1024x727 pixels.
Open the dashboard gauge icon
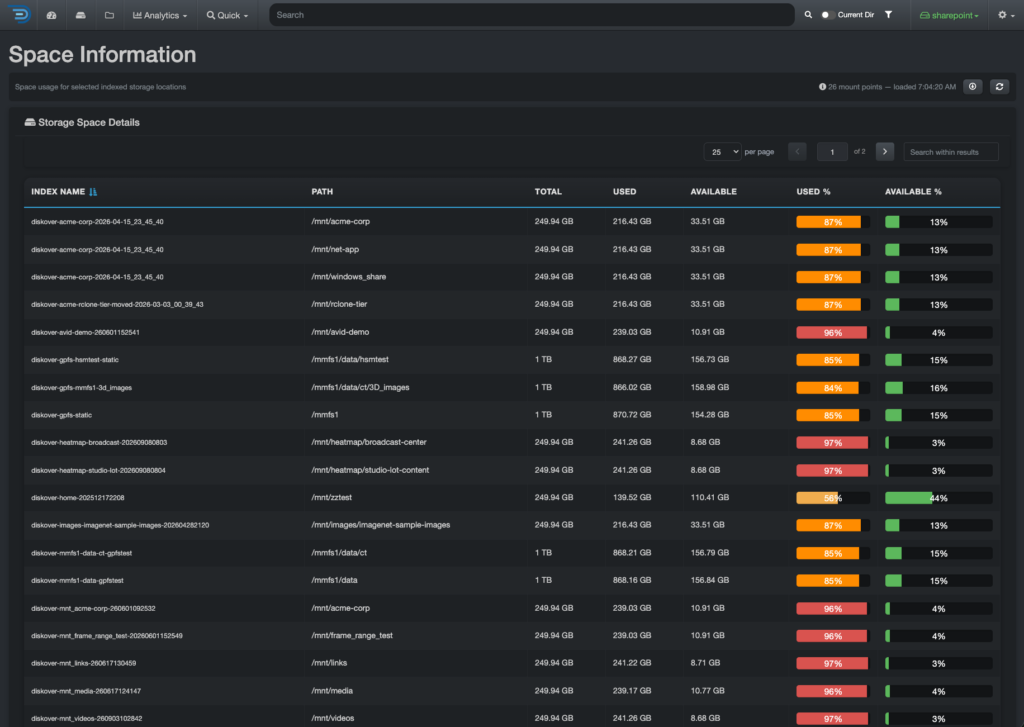tap(51, 15)
